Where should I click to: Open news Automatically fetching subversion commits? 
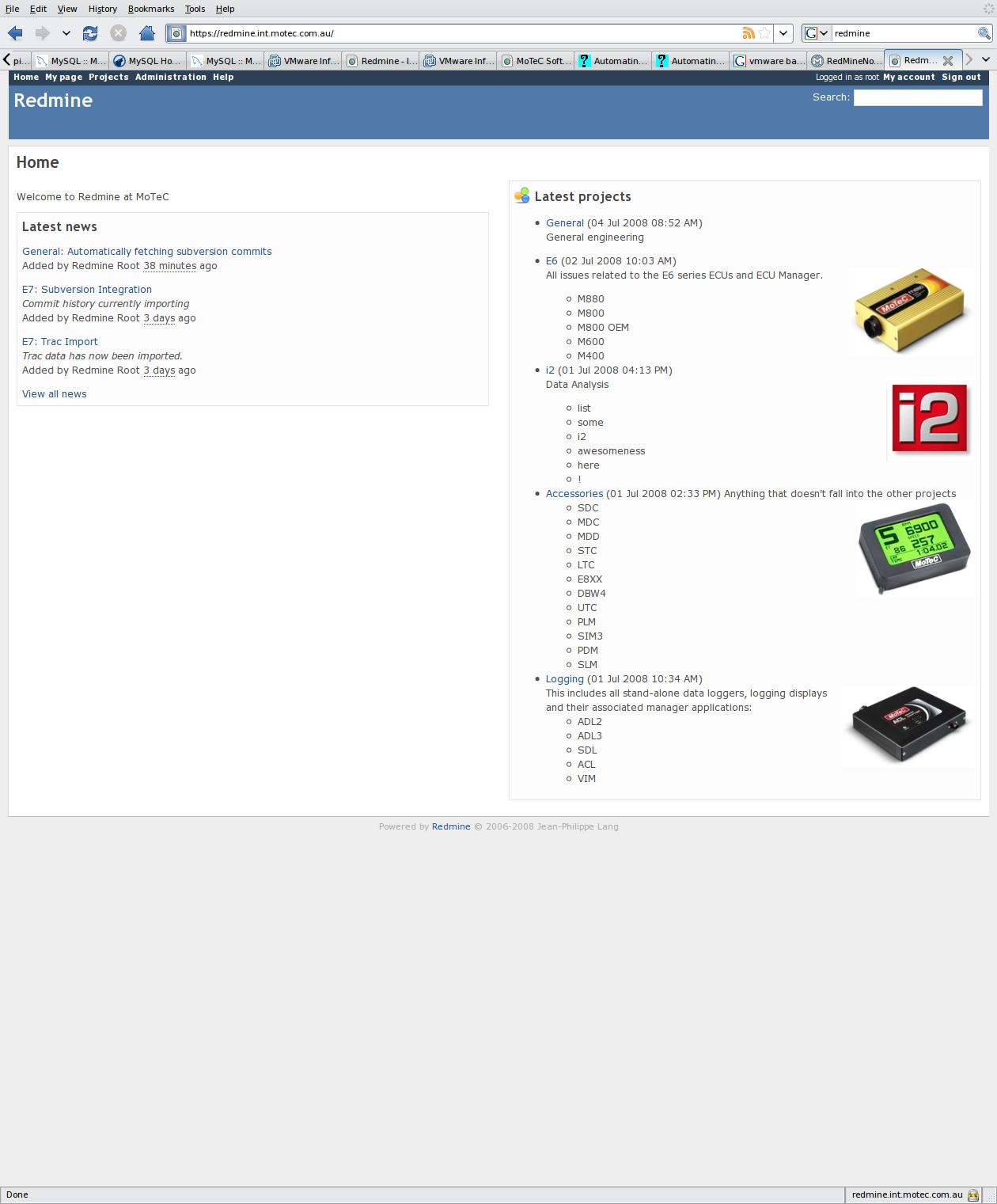pos(169,252)
